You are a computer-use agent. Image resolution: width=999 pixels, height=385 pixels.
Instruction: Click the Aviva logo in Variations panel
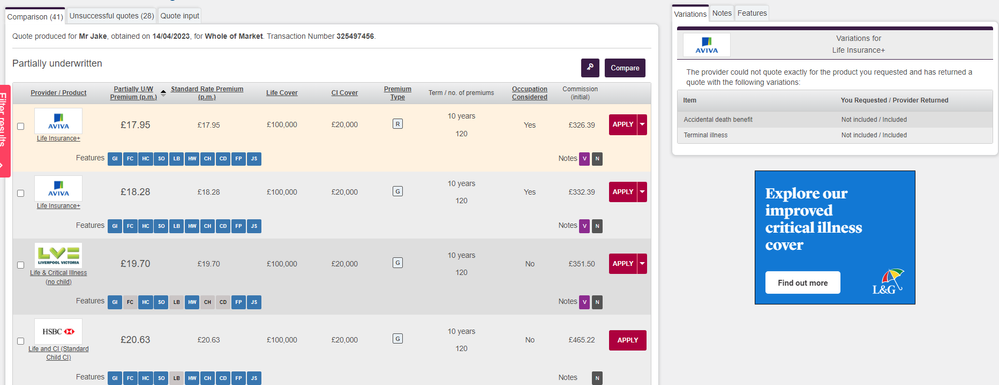707,45
